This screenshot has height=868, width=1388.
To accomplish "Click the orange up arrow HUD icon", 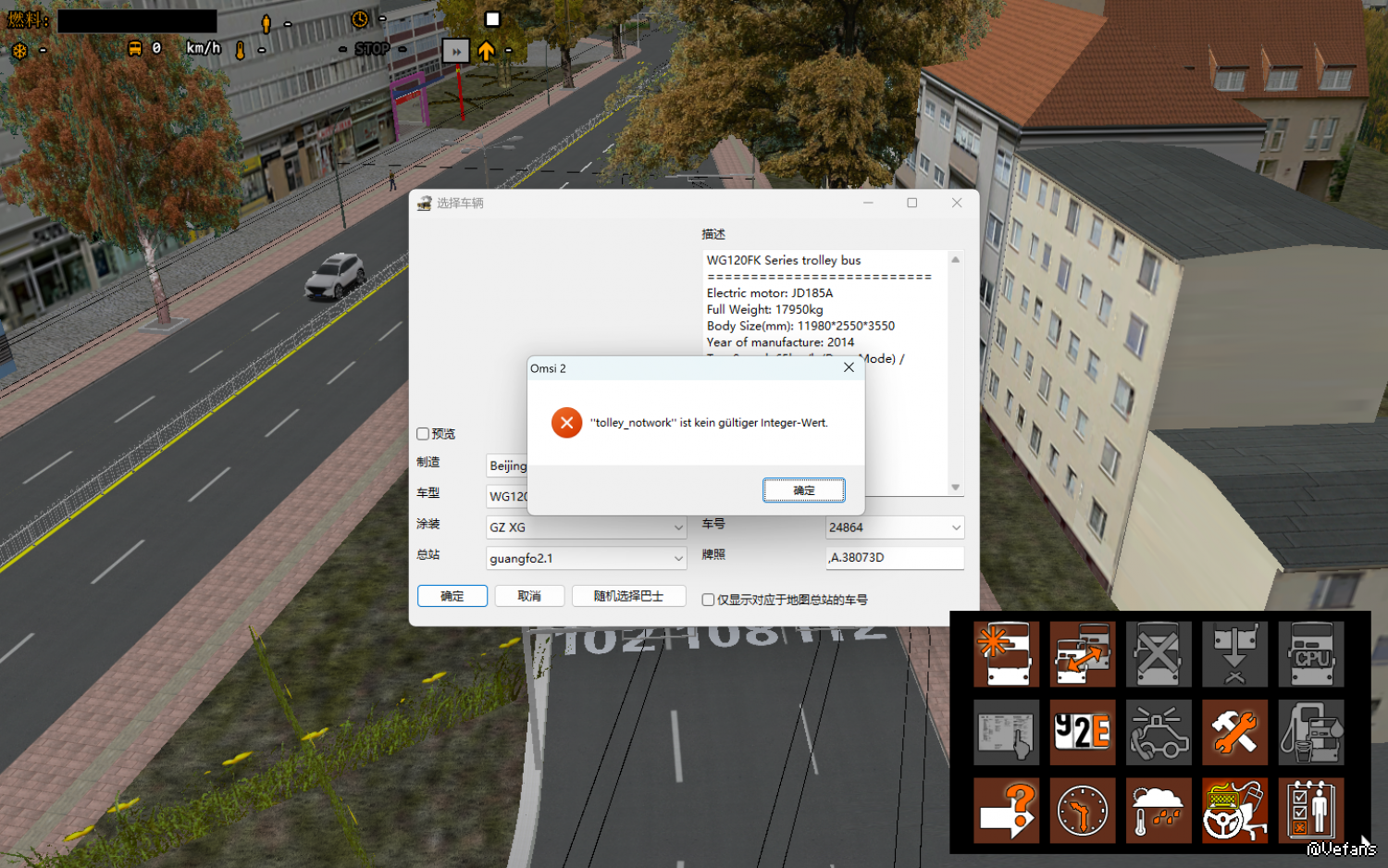I will (x=487, y=51).
